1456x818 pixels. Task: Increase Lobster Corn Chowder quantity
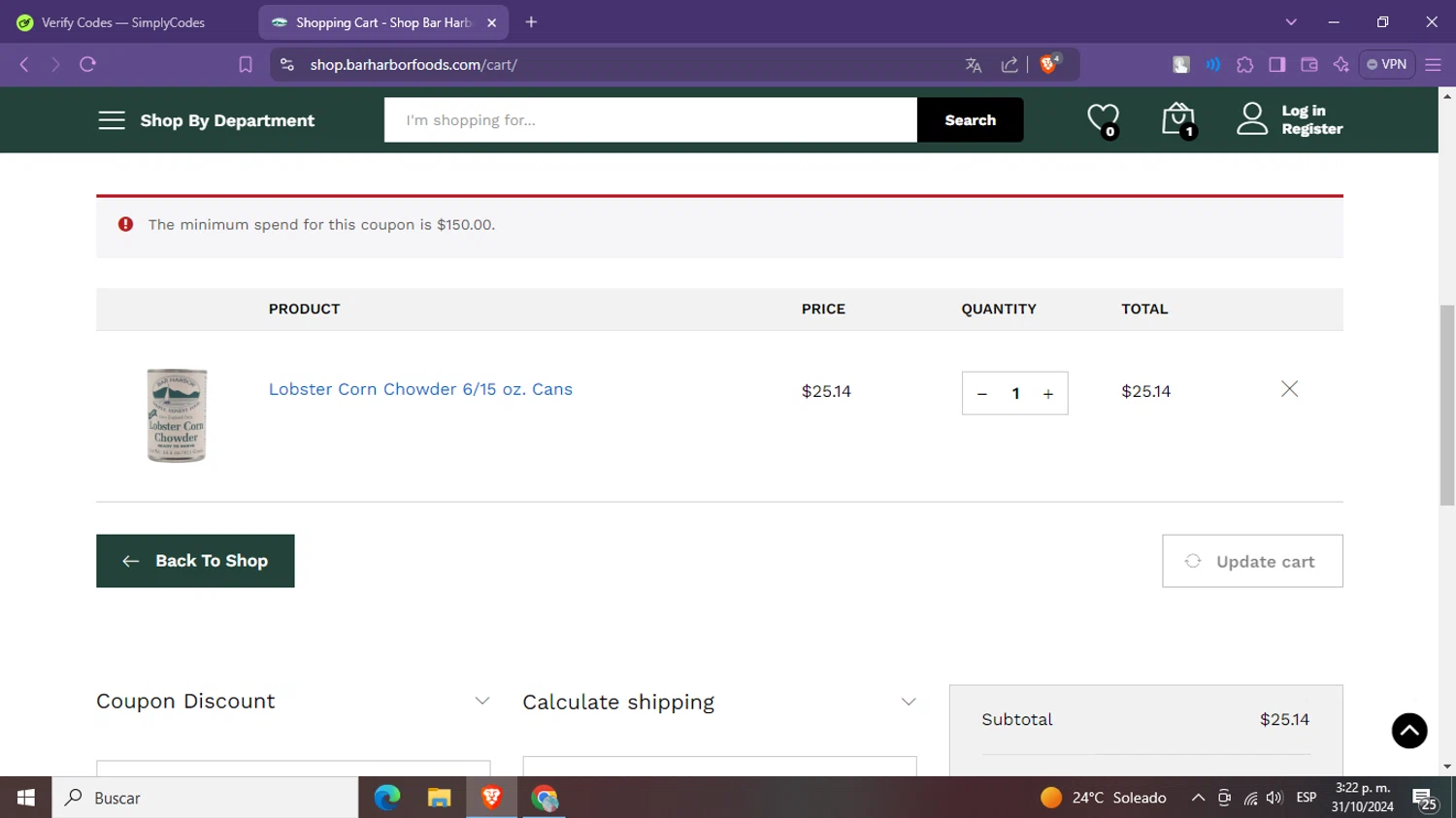[x=1048, y=394]
